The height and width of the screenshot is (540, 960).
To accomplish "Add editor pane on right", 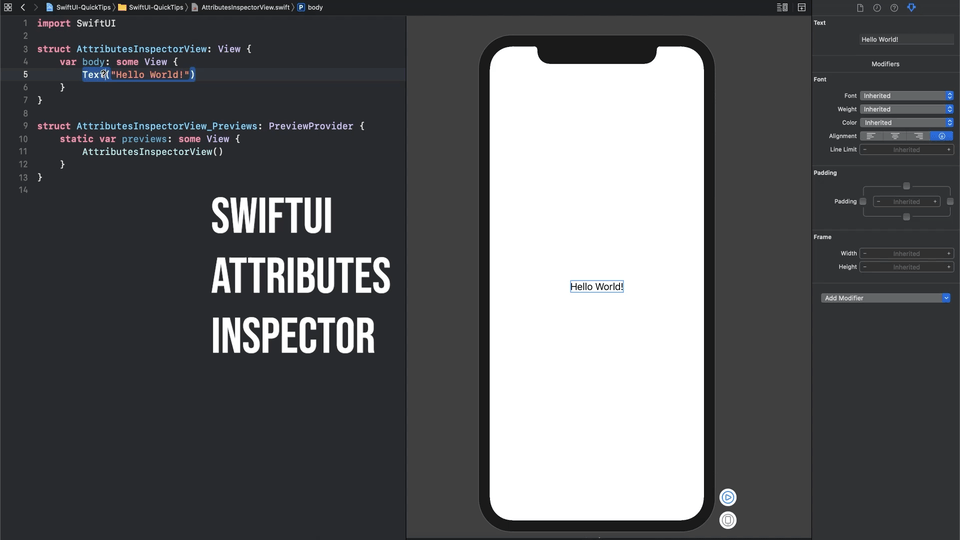I will pos(801,7).
